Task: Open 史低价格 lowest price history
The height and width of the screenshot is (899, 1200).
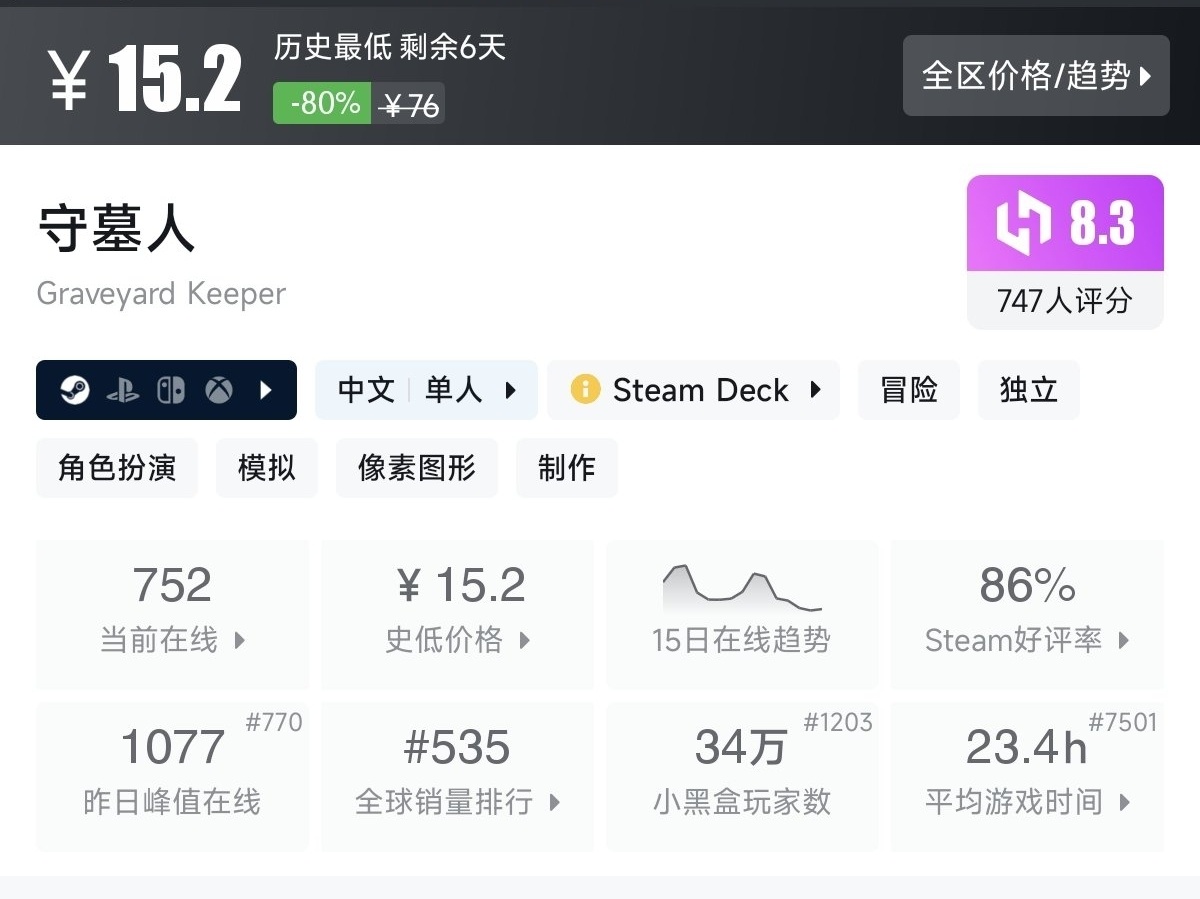Action: point(457,614)
